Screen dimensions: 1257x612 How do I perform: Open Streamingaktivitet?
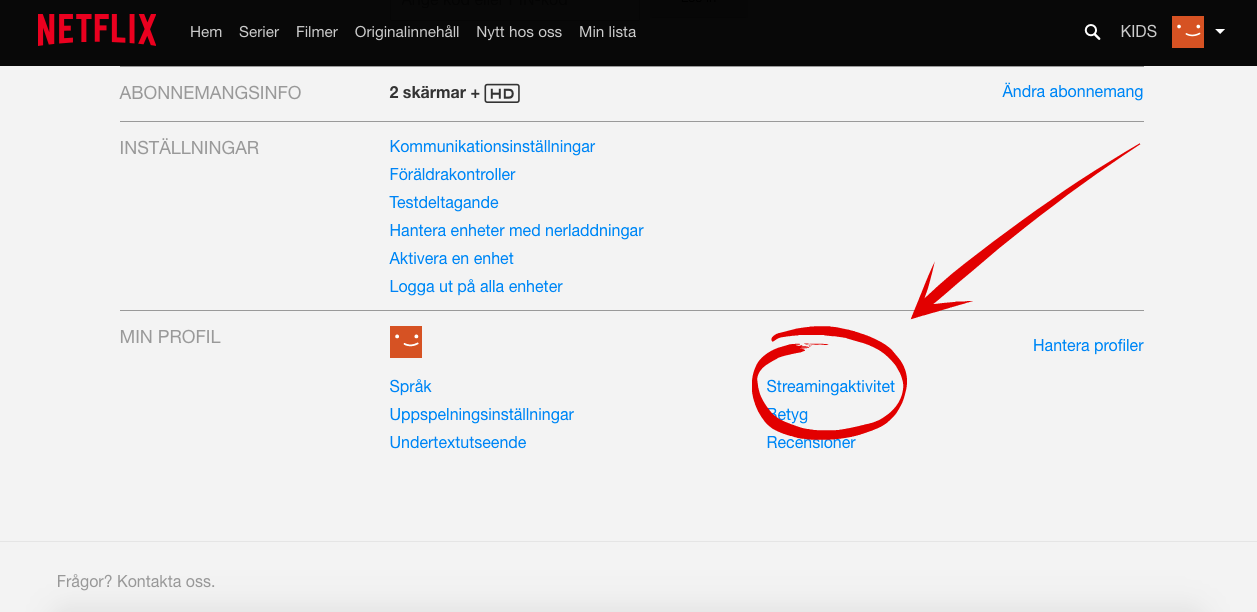[831, 386]
